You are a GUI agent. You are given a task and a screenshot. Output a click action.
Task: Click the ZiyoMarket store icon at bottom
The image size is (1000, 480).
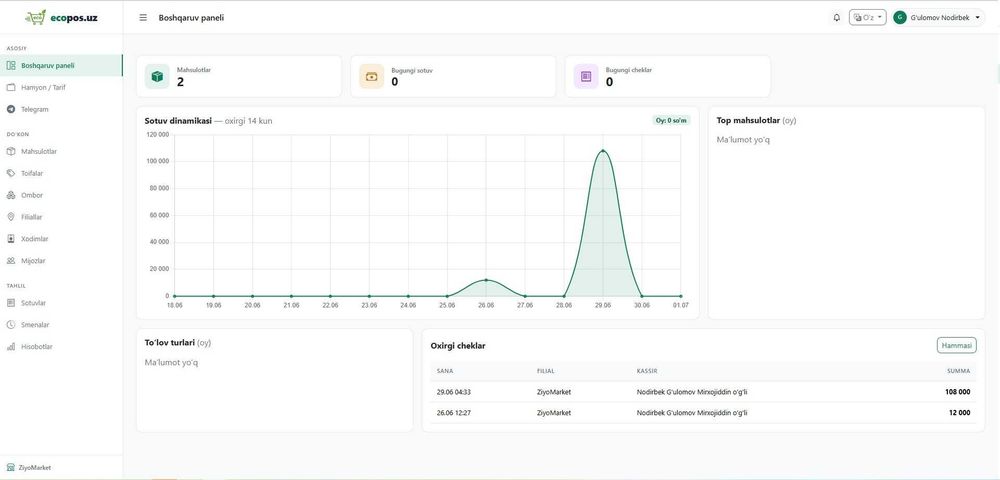tap(11, 467)
